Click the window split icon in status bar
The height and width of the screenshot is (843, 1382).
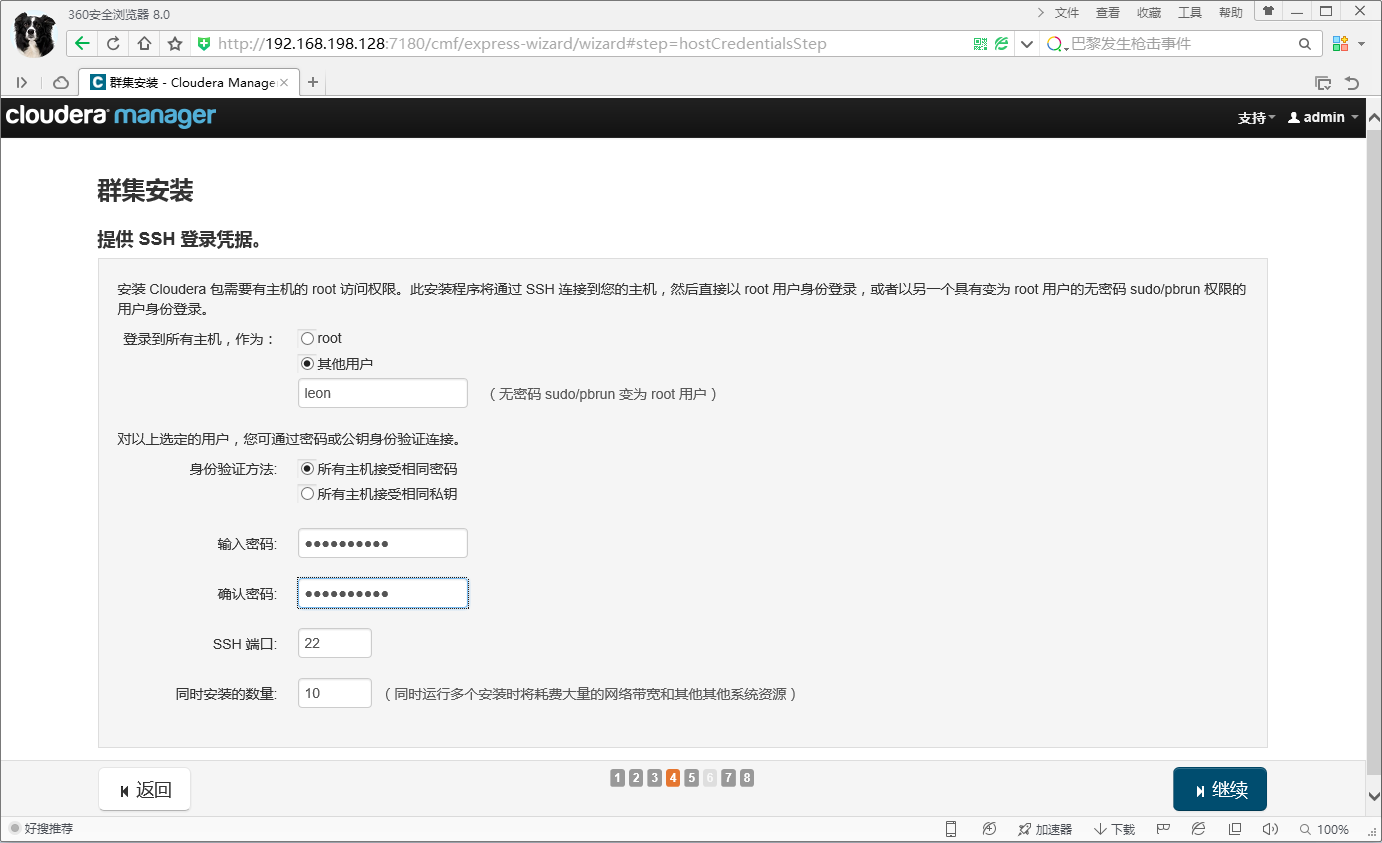pos(1235,829)
